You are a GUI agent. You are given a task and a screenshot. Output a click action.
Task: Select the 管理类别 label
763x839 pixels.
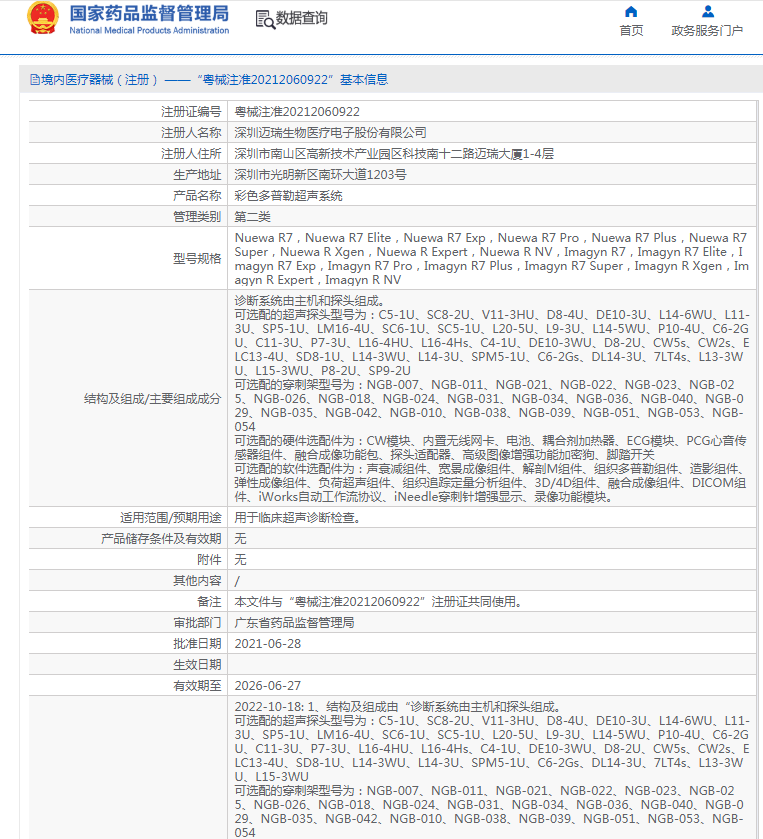(x=197, y=217)
